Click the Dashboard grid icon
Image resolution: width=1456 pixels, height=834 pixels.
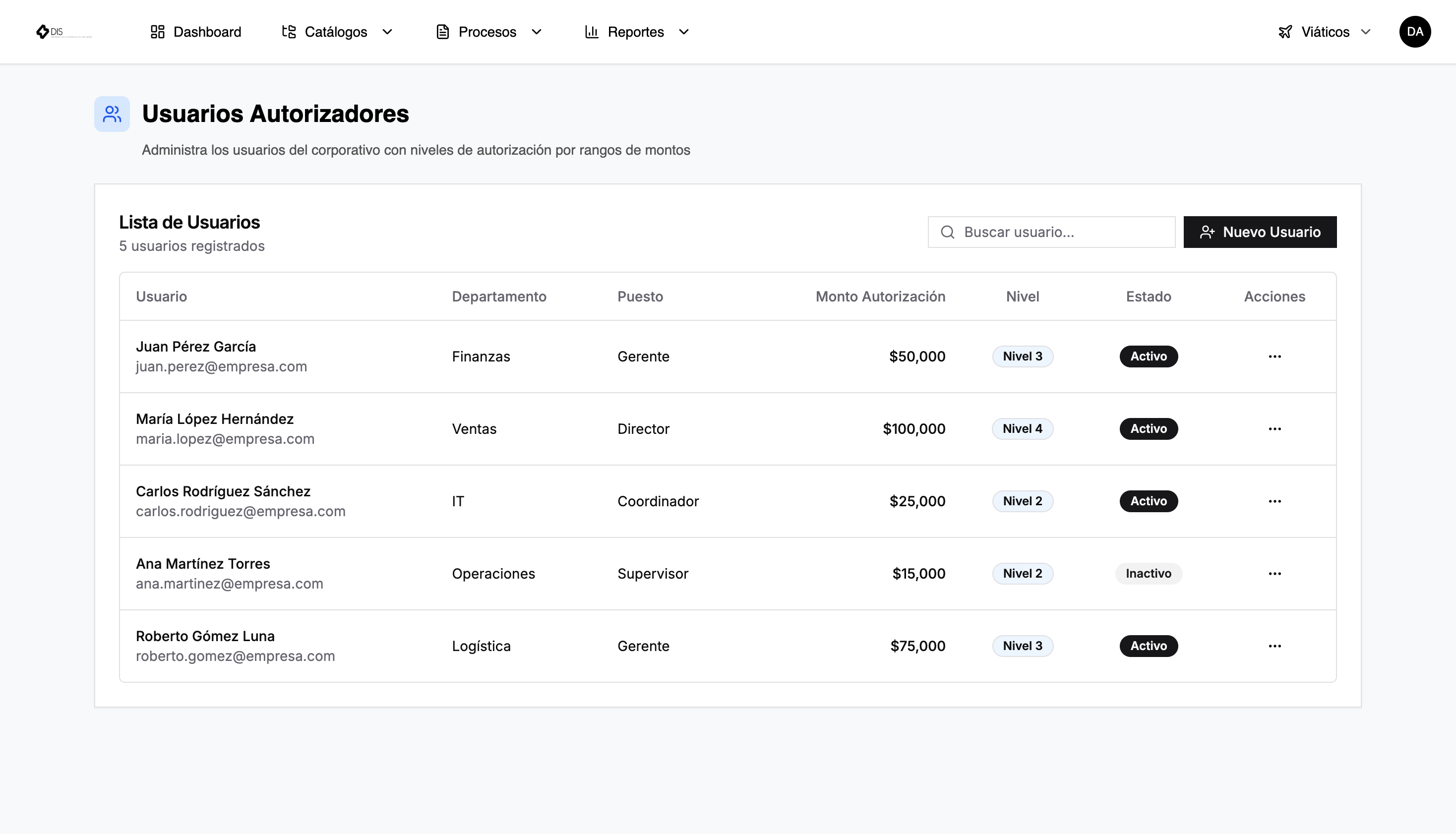click(x=158, y=32)
